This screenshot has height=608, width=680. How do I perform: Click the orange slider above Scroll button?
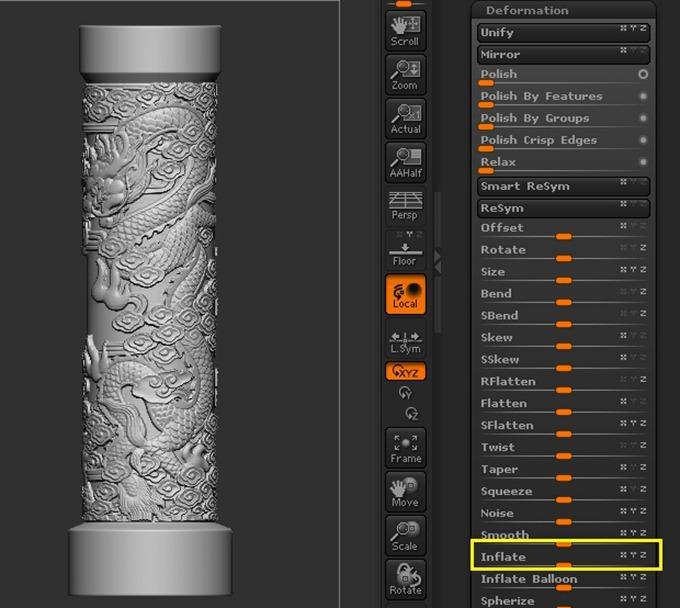coord(404,4)
